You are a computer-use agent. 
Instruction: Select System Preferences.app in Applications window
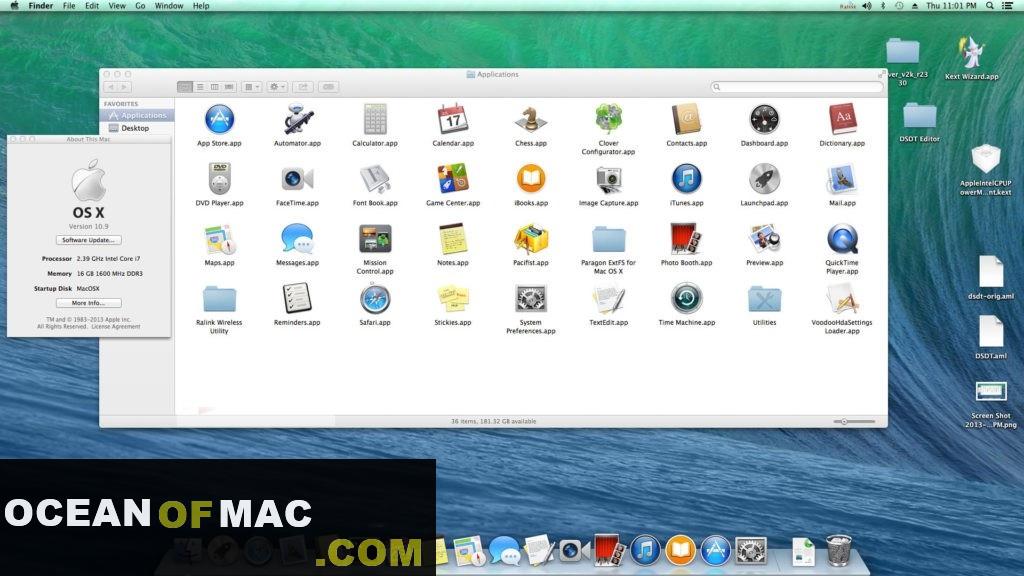530,298
